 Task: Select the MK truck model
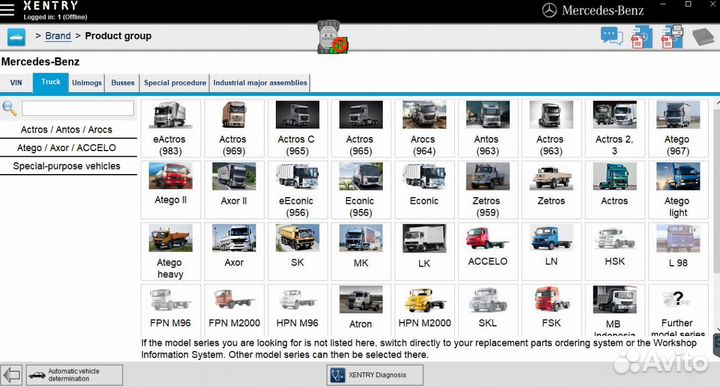pos(360,252)
